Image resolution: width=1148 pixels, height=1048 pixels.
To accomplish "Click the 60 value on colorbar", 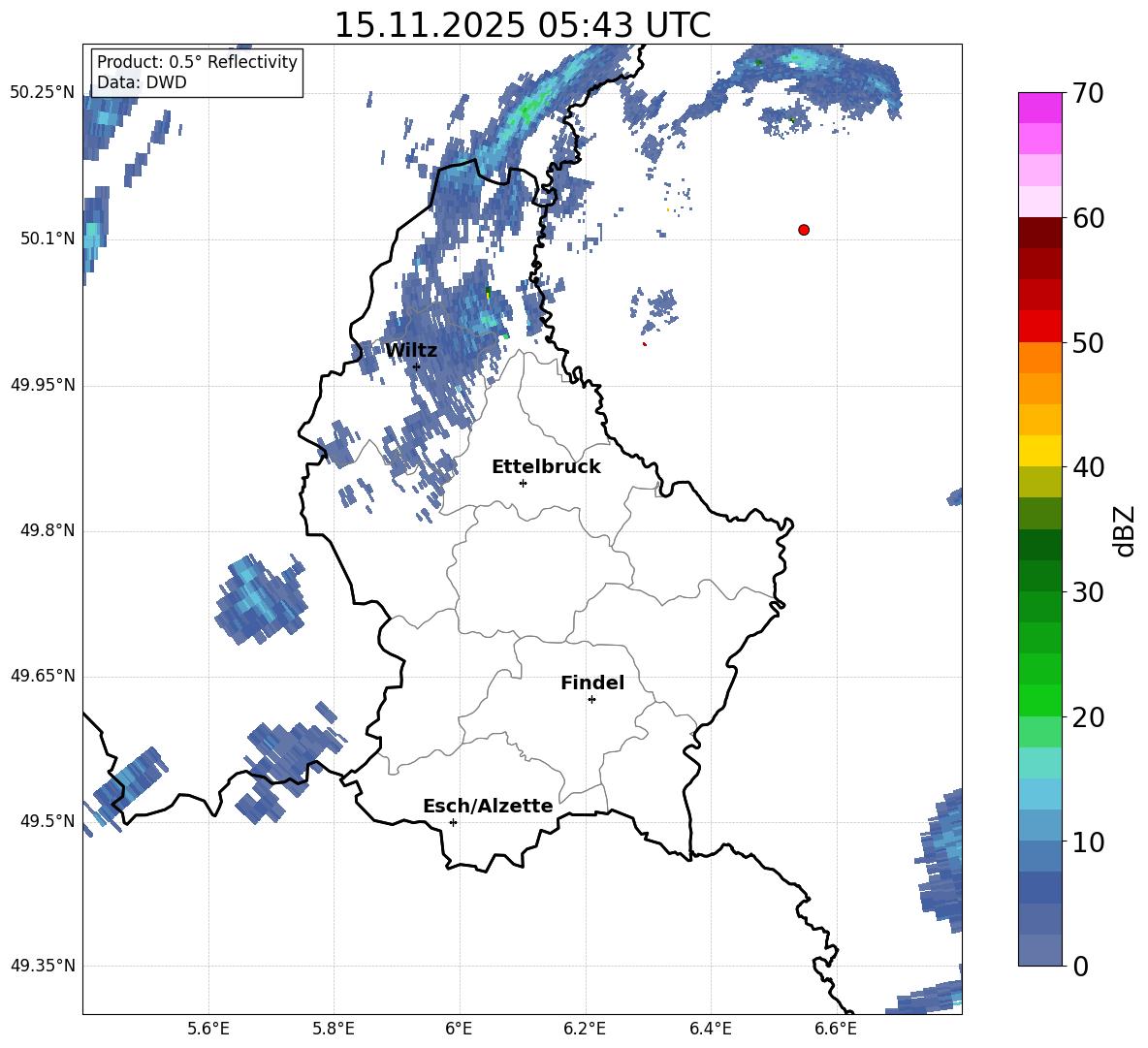I will coord(1088,218).
